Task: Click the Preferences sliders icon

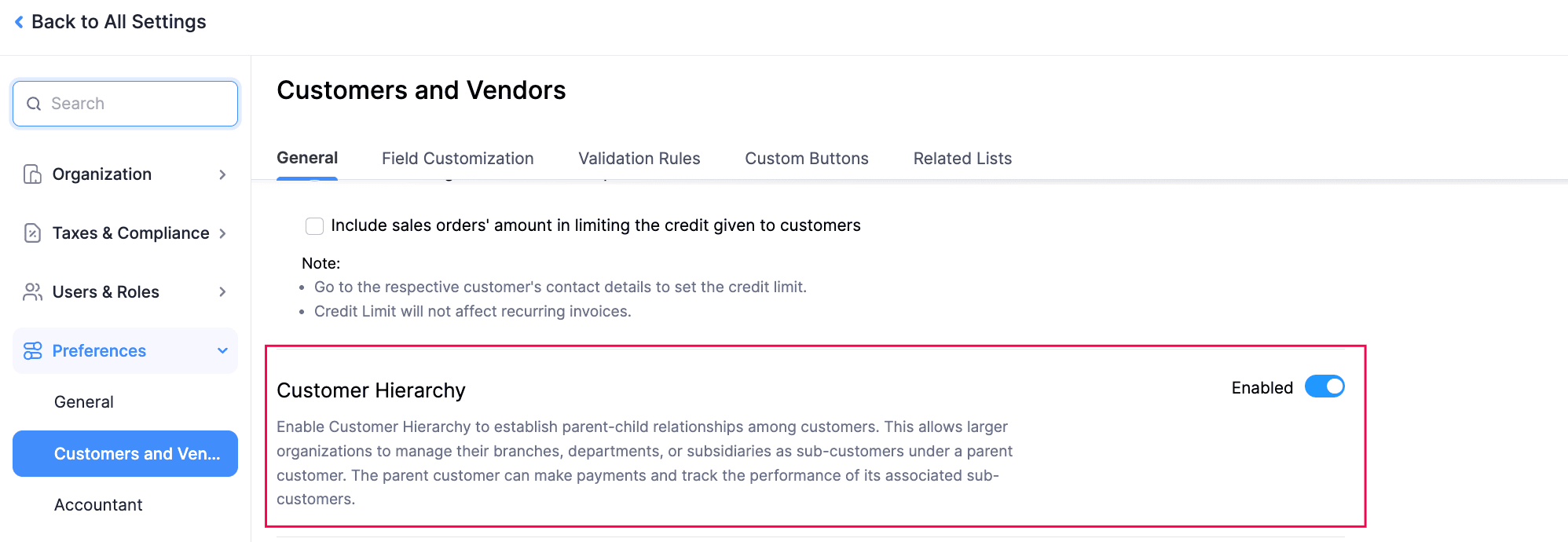Action: (32, 351)
